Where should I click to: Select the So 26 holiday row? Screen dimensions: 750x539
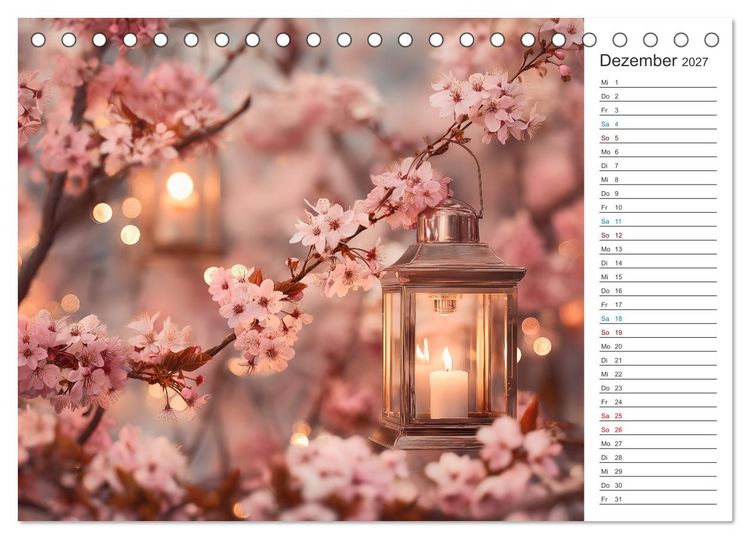658,429
